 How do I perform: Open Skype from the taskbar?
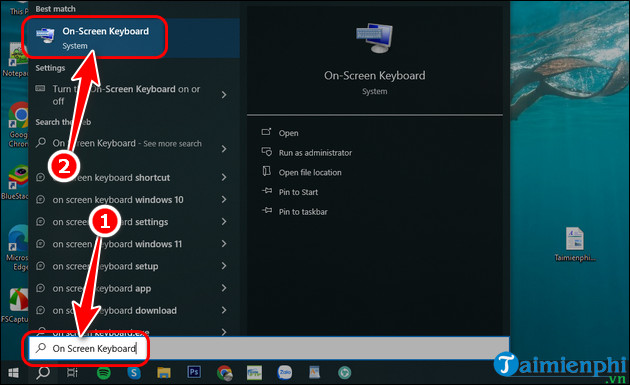point(134,373)
